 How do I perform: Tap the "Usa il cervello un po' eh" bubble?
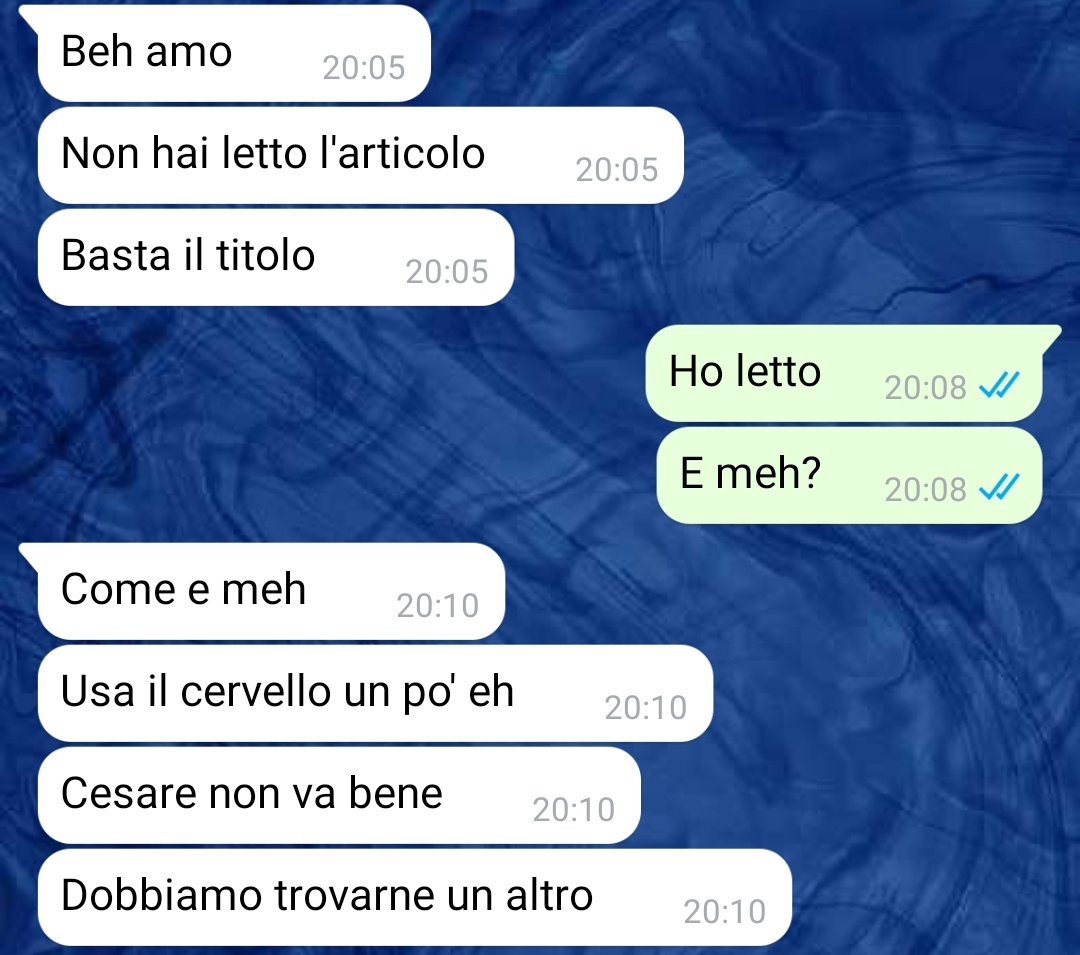pyautogui.click(x=375, y=693)
